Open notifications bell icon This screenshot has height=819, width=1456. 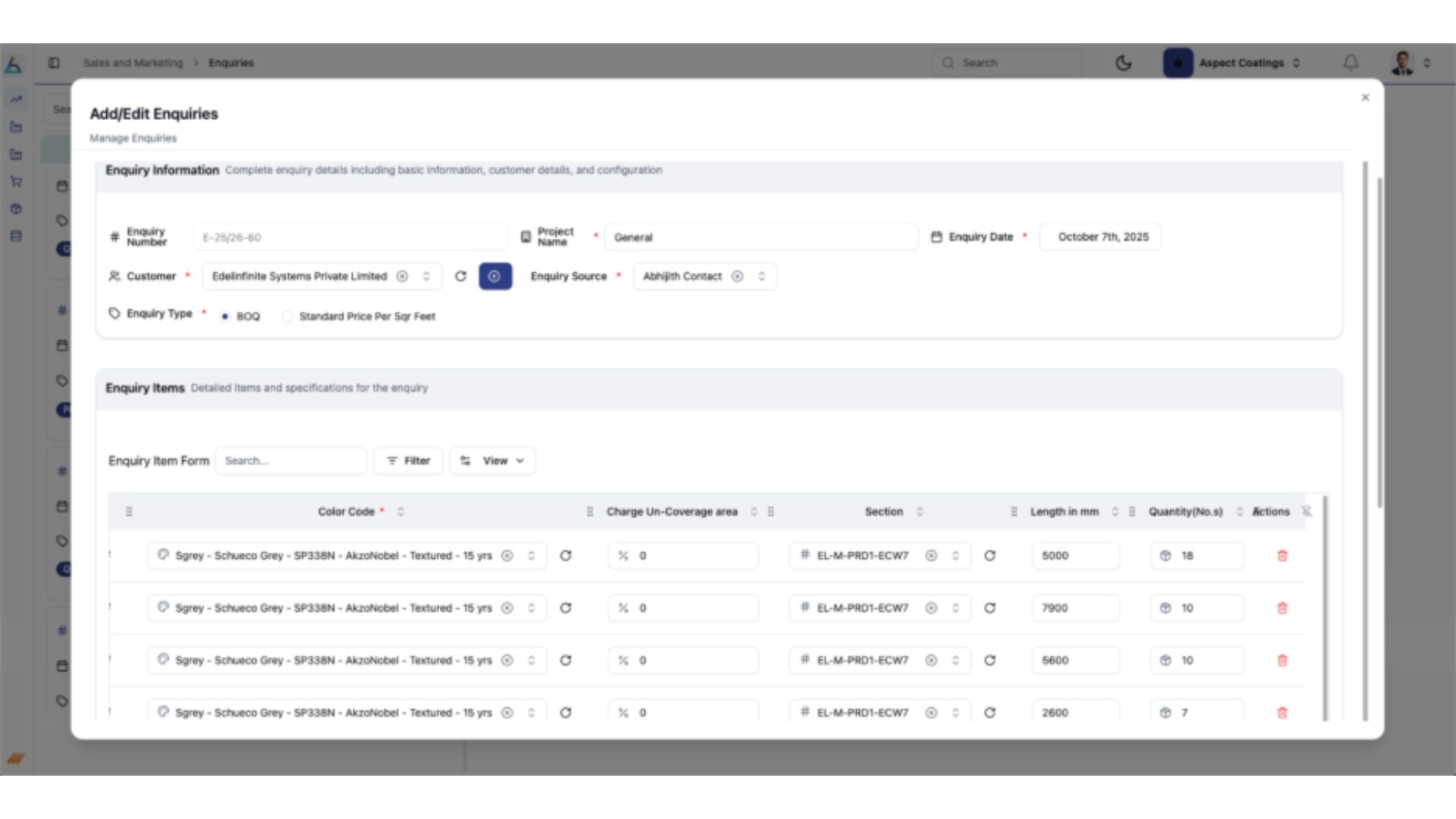click(1351, 63)
